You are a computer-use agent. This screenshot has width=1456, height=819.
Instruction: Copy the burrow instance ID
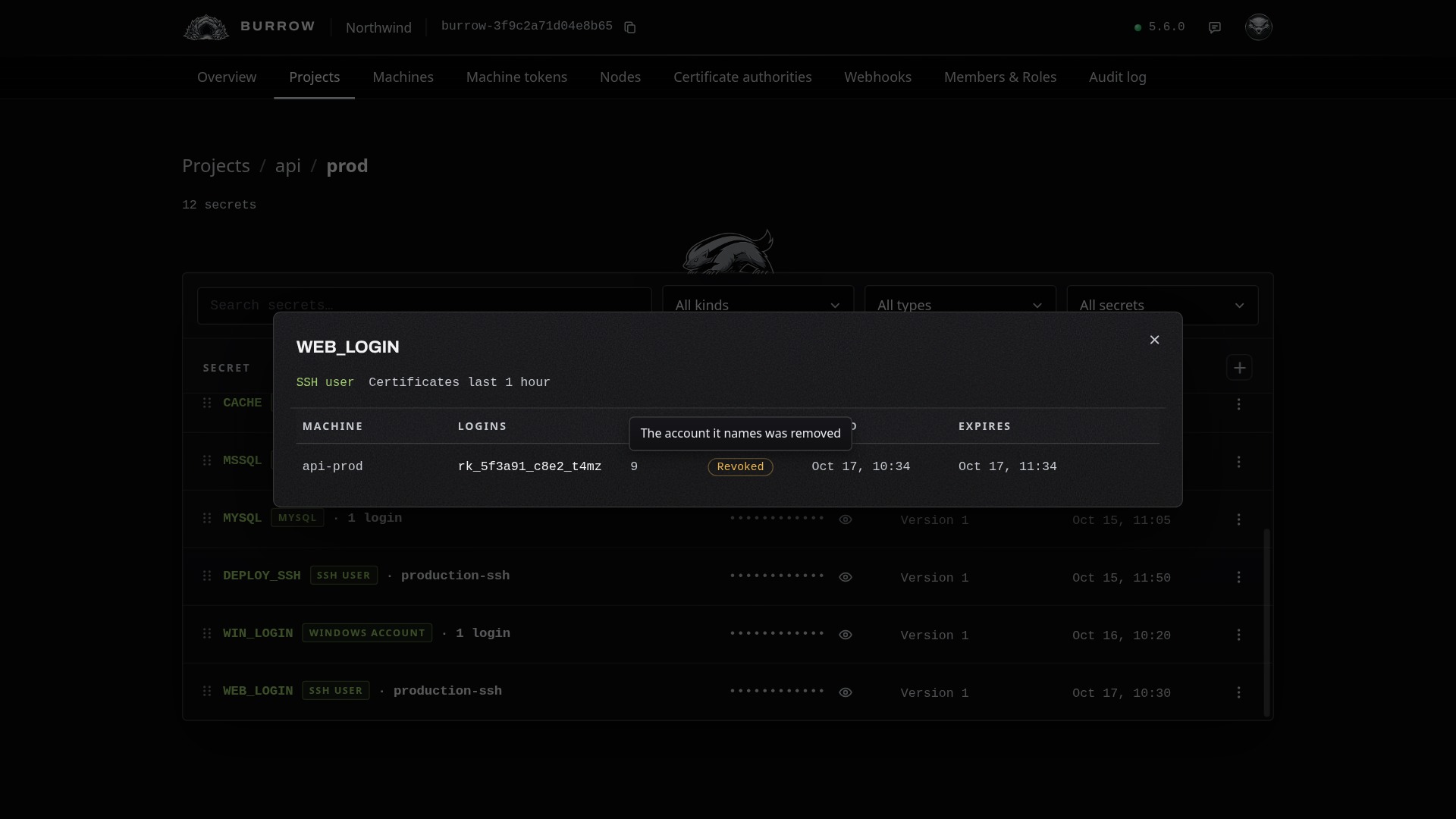[629, 27]
